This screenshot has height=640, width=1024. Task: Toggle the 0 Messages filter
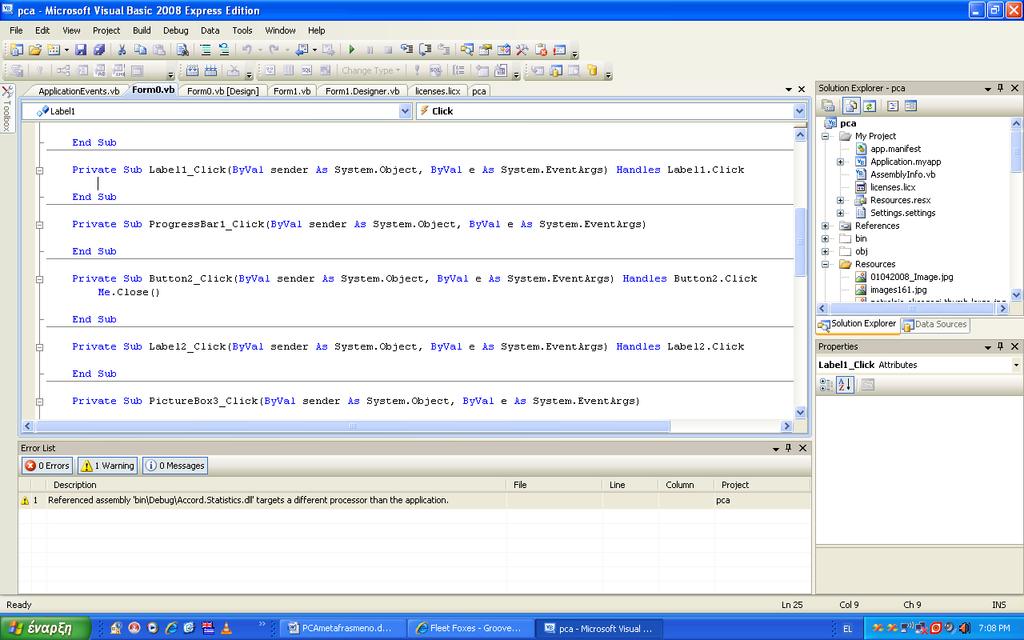[x=175, y=466]
